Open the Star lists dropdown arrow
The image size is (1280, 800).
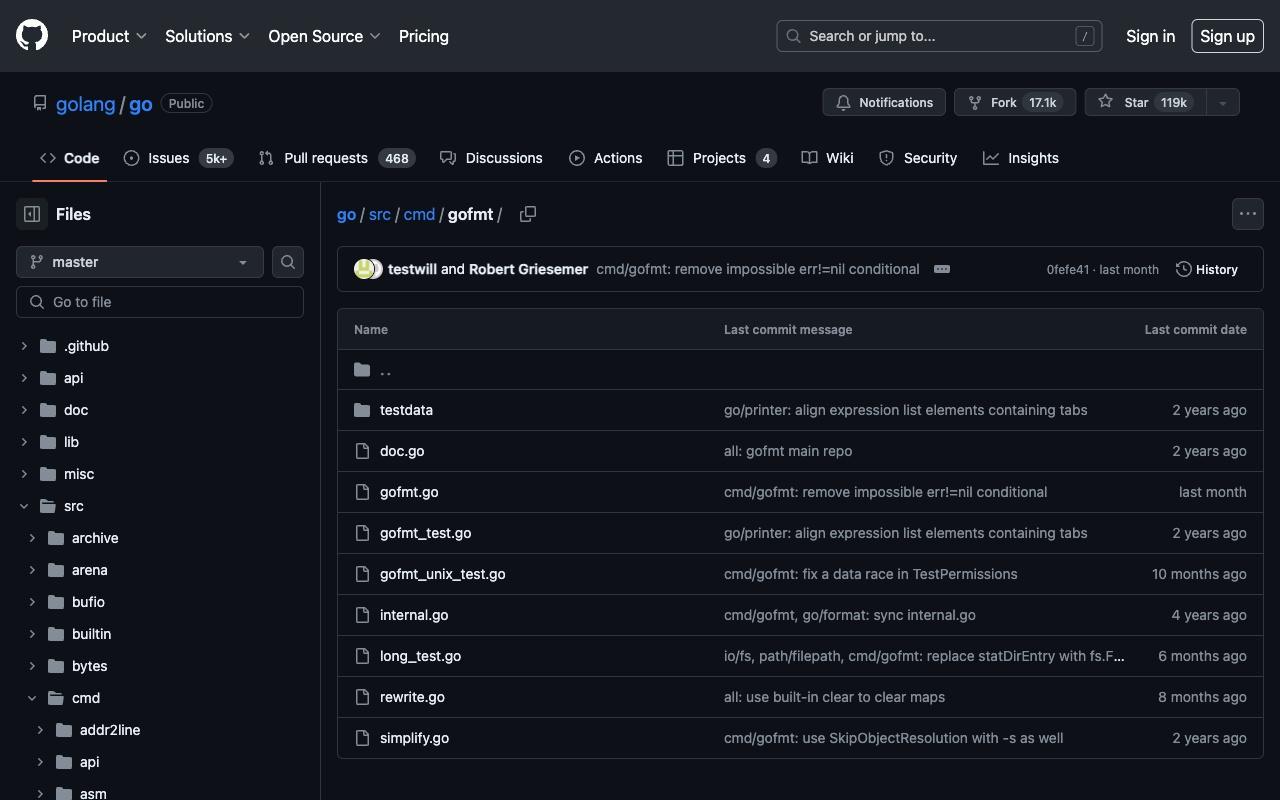pos(1222,102)
